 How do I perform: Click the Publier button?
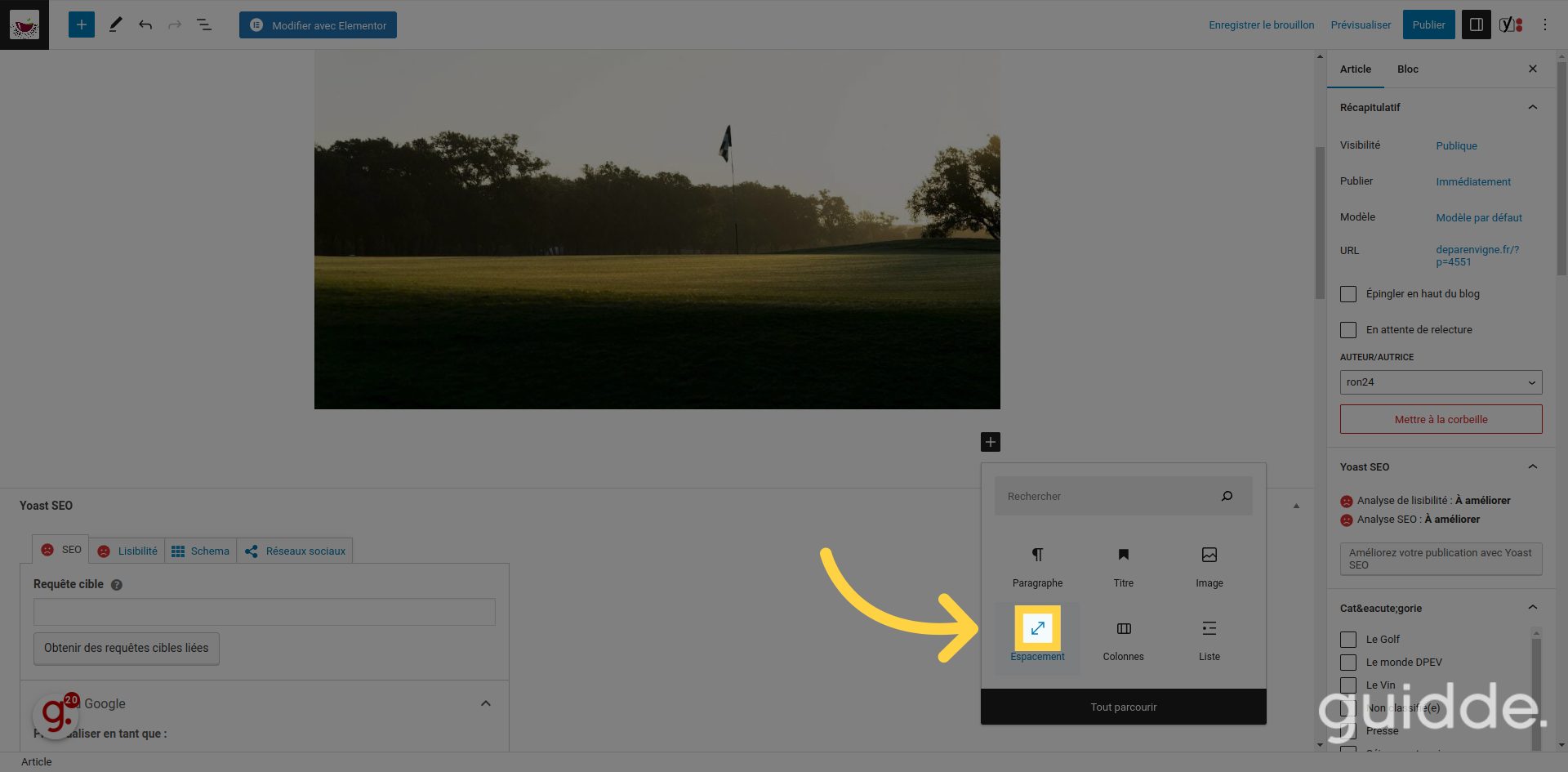(x=1429, y=25)
